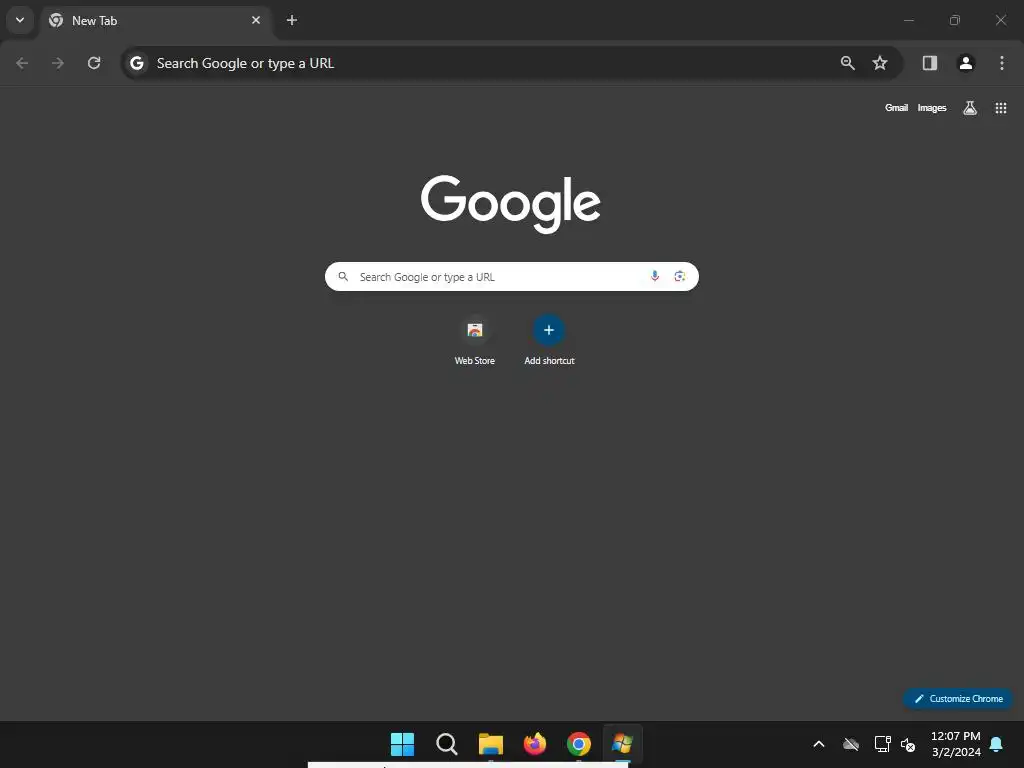
Task: Open File Explorer from taskbar
Action: (490, 744)
